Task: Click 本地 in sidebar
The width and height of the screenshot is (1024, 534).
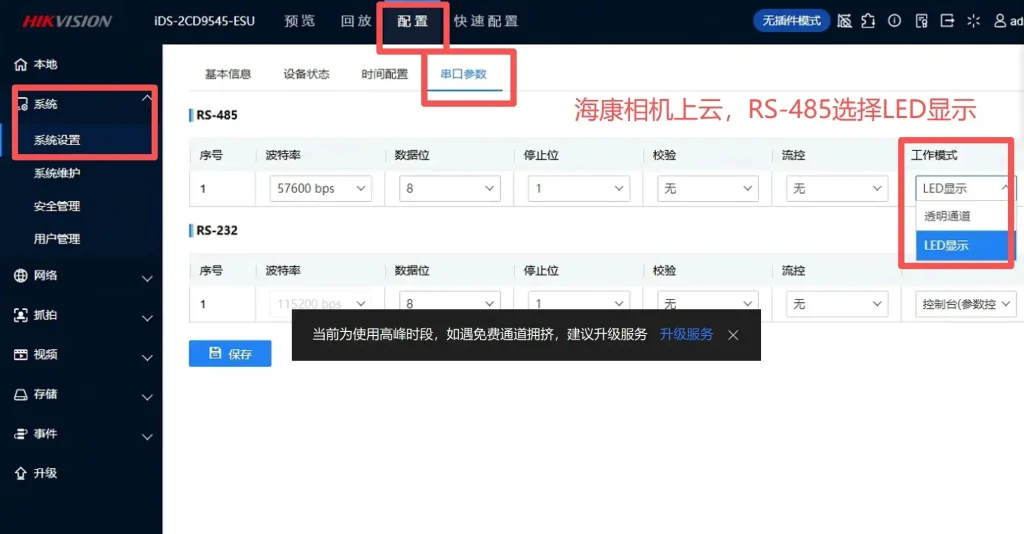Action: (45, 64)
